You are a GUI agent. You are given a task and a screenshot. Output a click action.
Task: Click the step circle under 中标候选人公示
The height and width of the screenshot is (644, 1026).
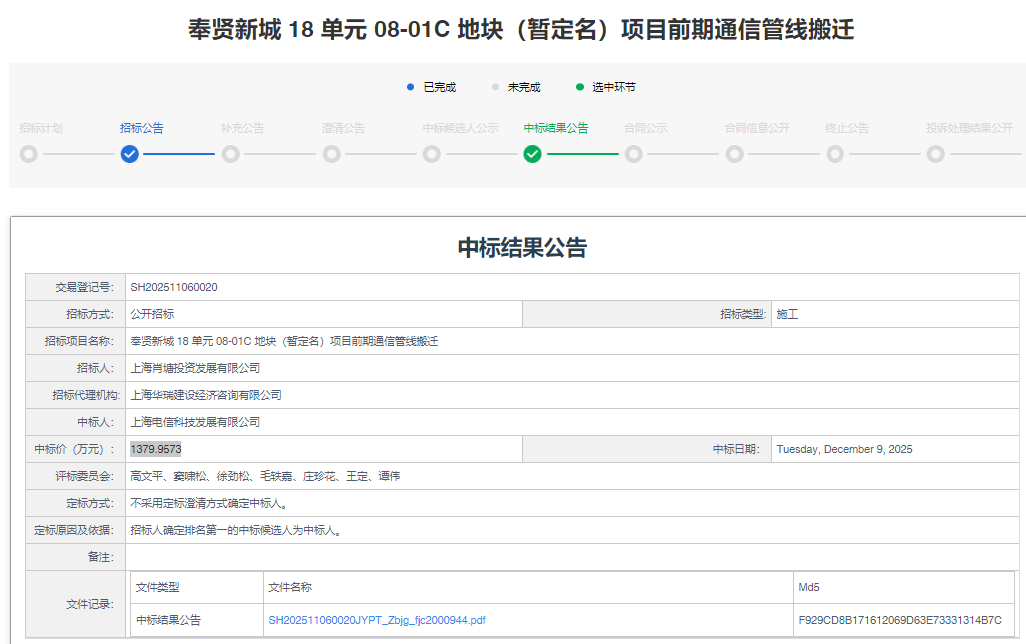tap(431, 154)
